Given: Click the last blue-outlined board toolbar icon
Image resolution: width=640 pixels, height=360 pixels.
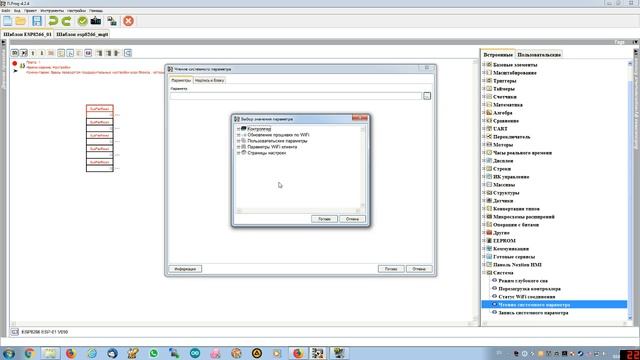Looking at the screenshot, I should point(128,53).
